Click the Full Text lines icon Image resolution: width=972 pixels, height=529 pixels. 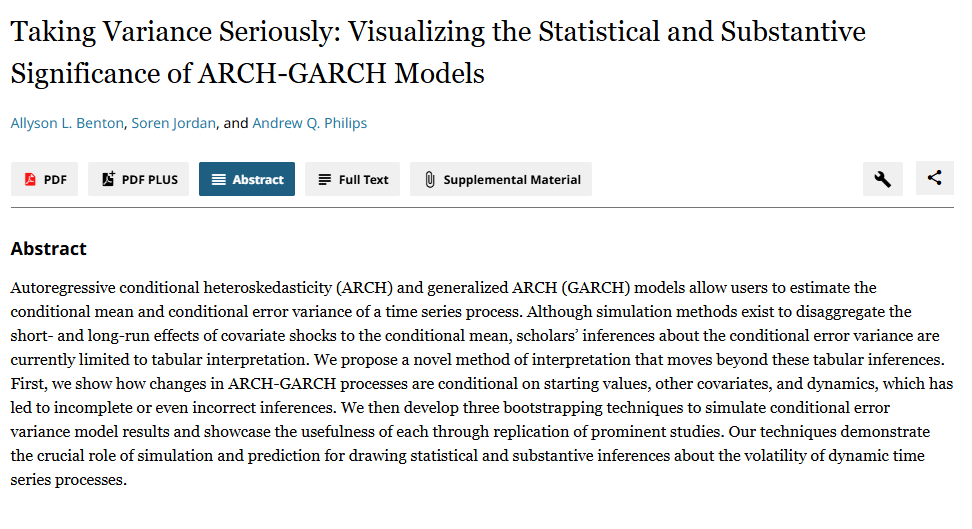coord(324,180)
